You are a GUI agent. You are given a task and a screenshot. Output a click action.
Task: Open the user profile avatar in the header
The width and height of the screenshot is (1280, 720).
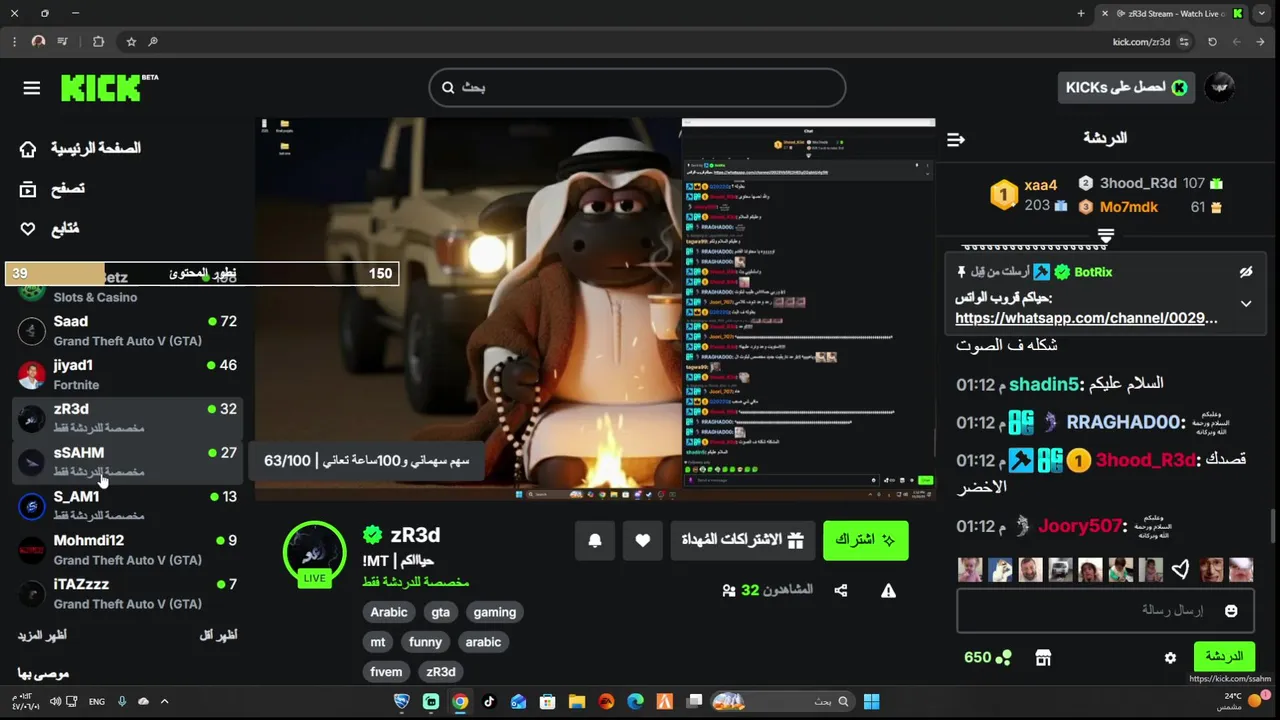click(x=1219, y=87)
